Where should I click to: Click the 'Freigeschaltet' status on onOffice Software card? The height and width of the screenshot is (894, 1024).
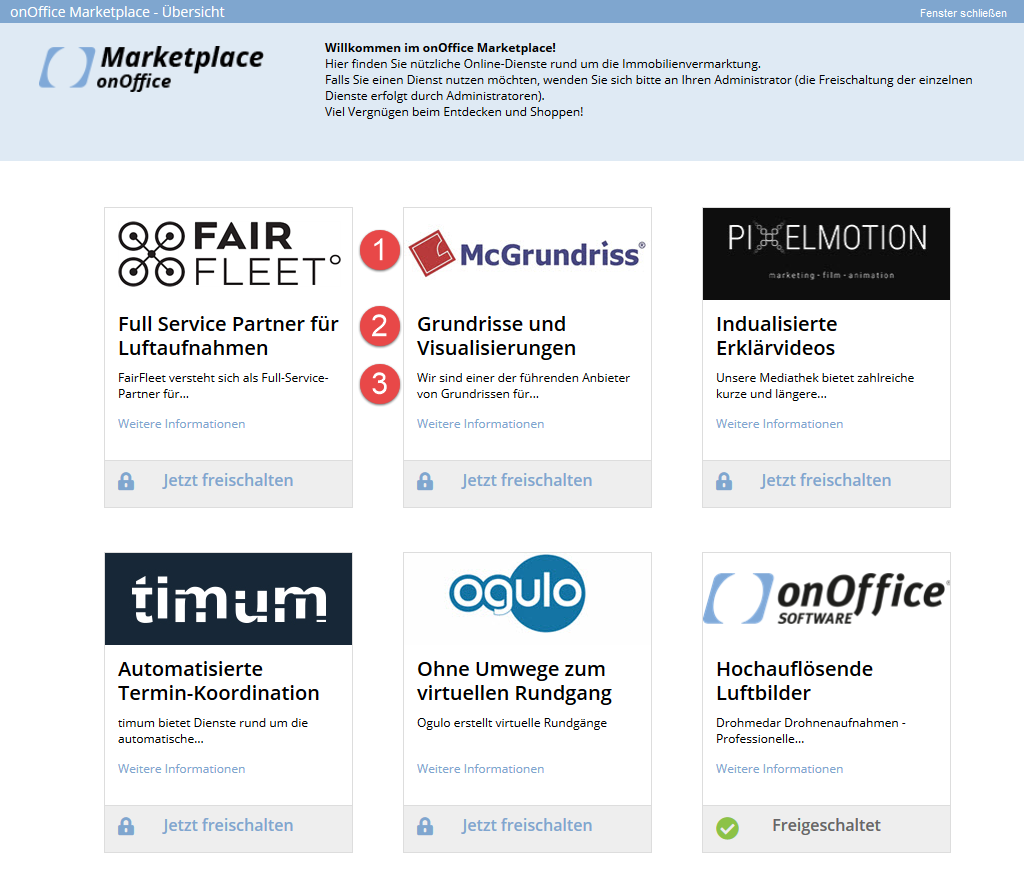(826, 825)
